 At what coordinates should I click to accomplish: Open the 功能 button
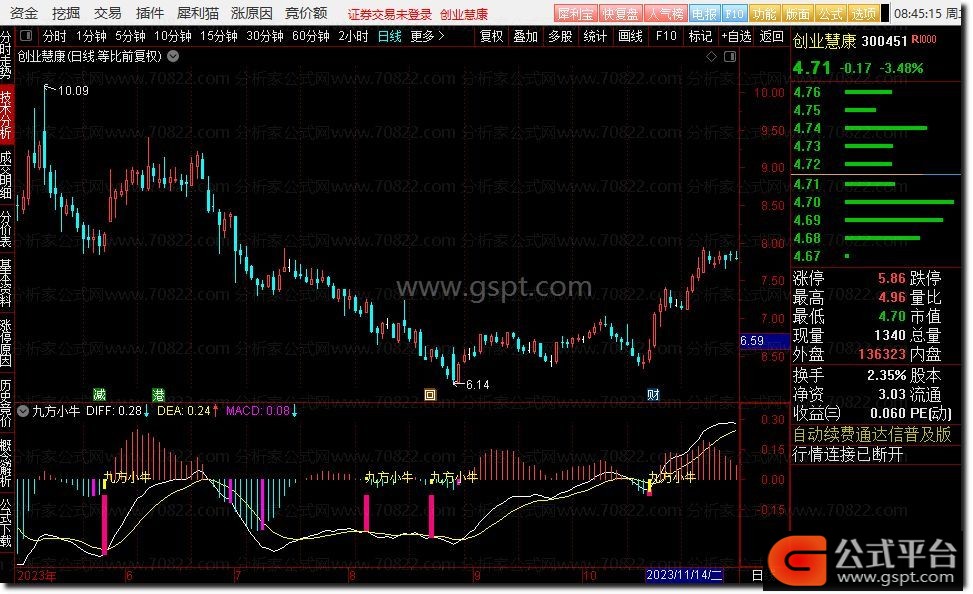[x=764, y=14]
